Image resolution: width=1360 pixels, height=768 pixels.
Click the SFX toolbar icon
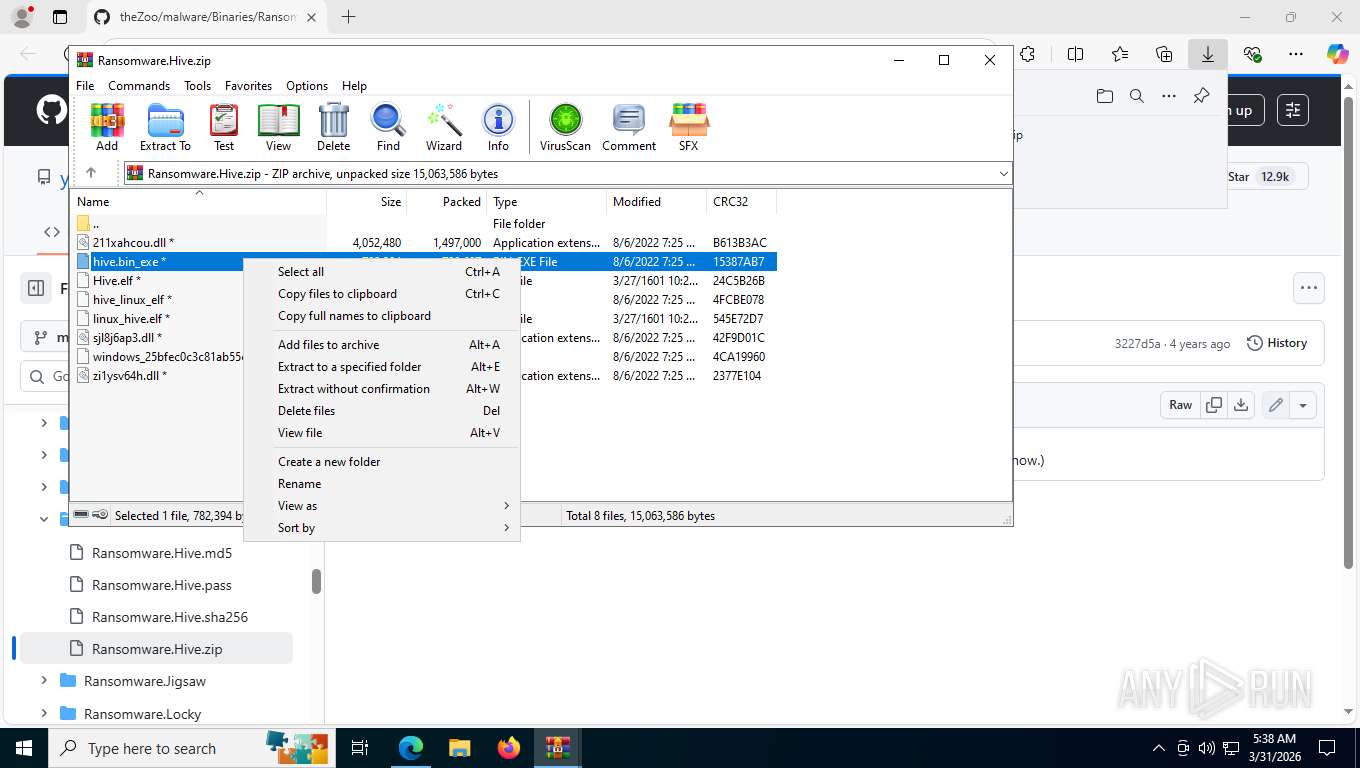689,127
